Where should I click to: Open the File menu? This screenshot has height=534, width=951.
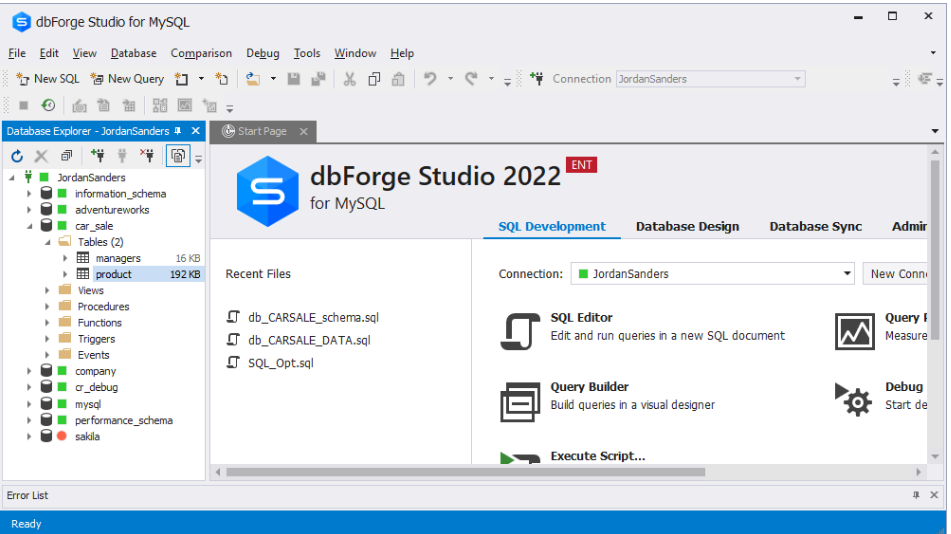click(x=17, y=53)
